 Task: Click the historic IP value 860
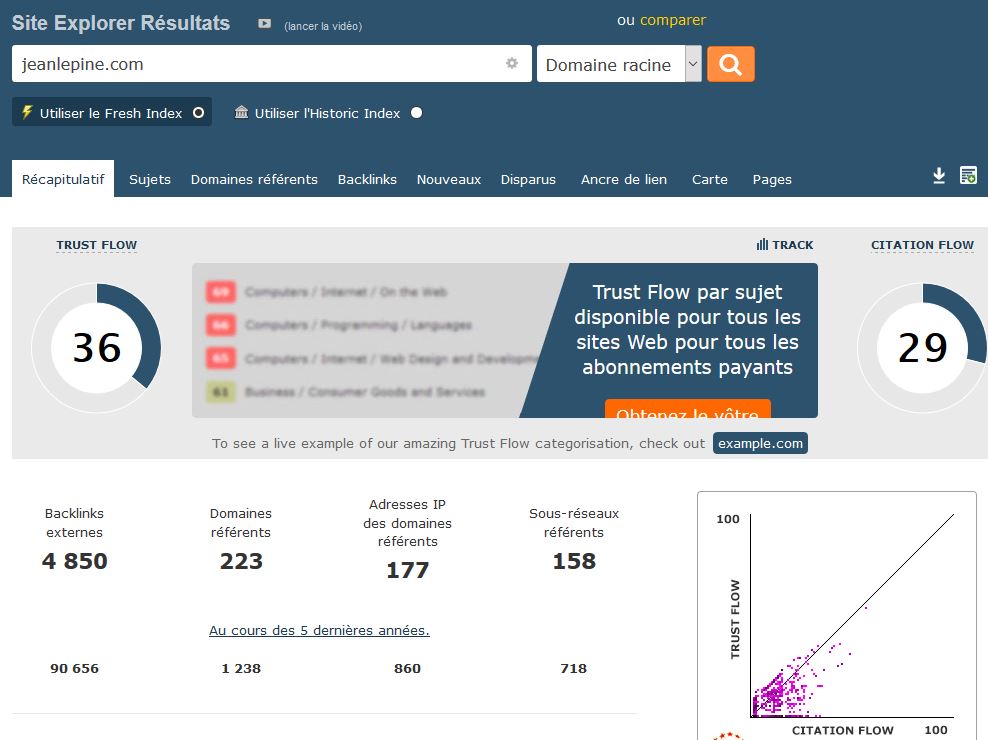click(x=407, y=668)
